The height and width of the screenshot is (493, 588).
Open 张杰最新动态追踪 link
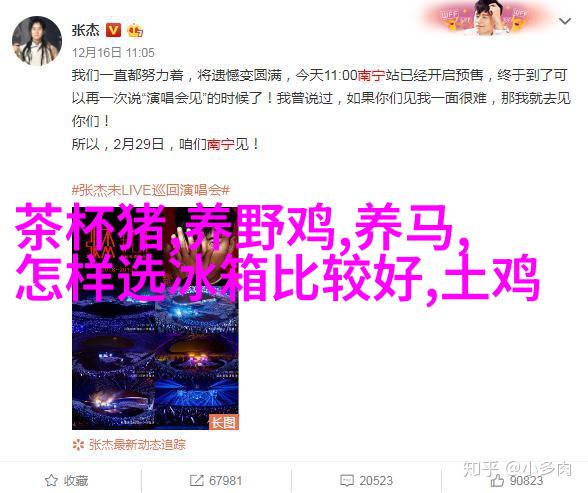coord(137,445)
